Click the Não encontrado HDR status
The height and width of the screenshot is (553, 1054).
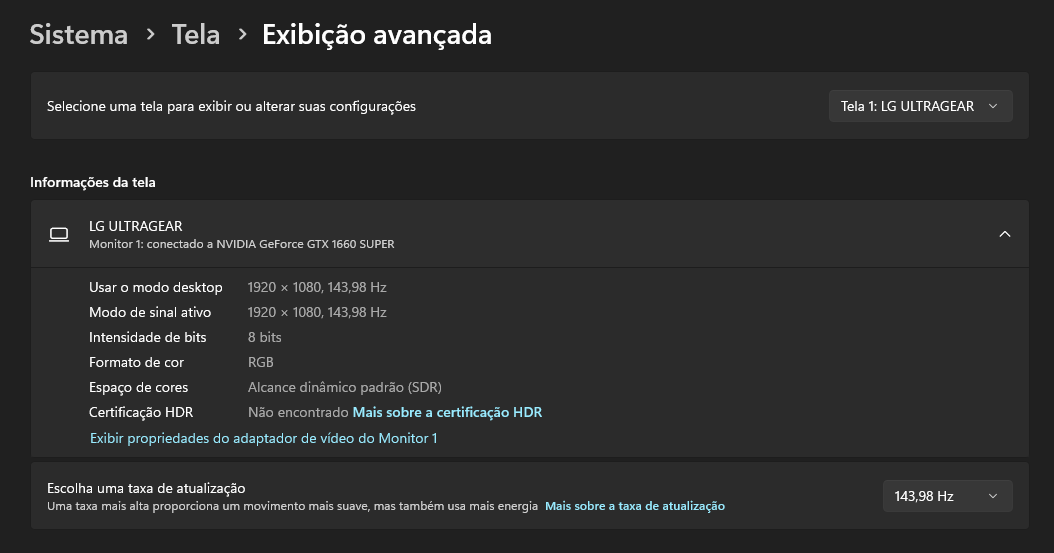point(298,413)
